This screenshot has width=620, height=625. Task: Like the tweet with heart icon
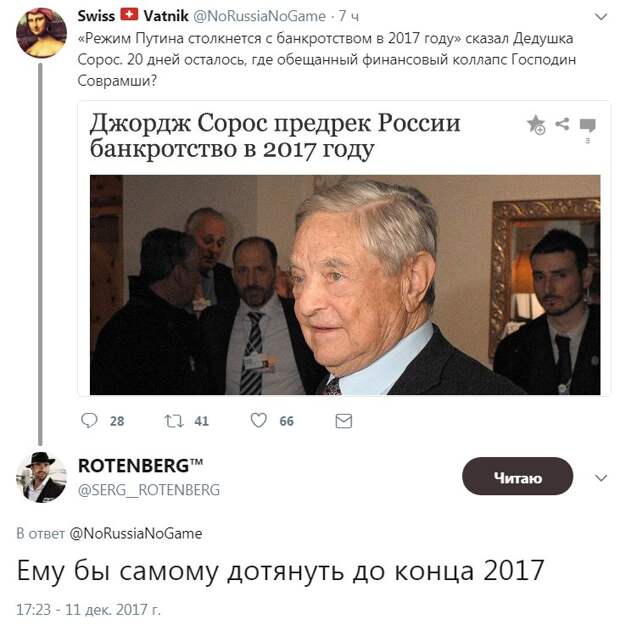258,421
